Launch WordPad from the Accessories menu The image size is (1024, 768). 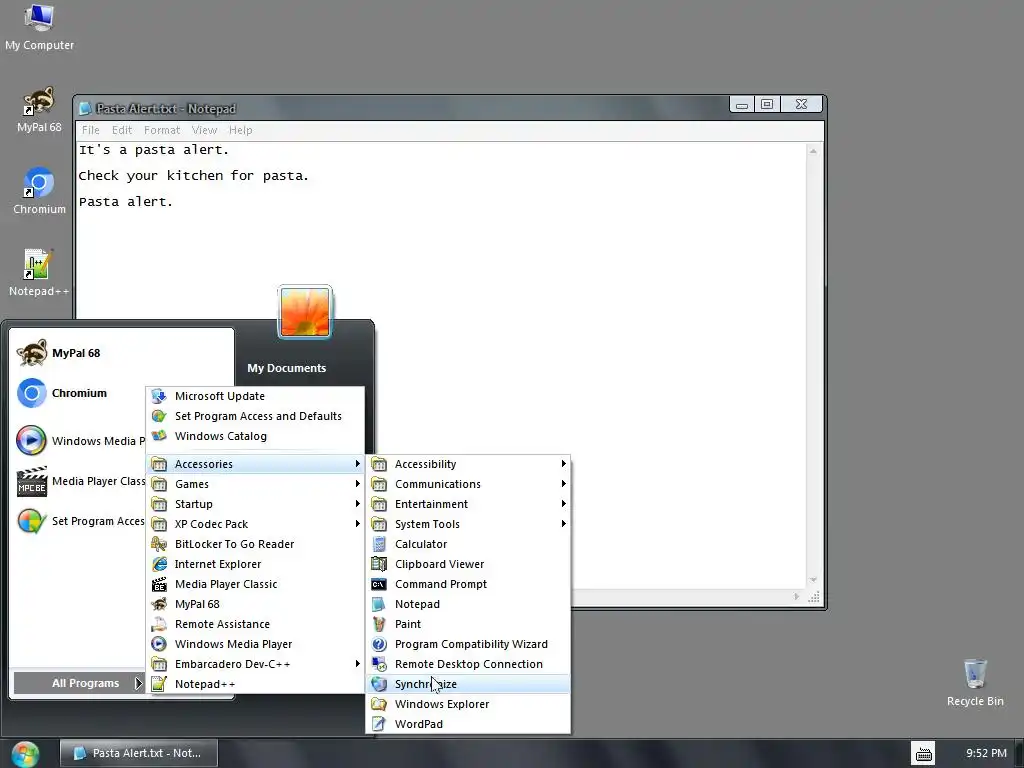[x=468, y=724]
